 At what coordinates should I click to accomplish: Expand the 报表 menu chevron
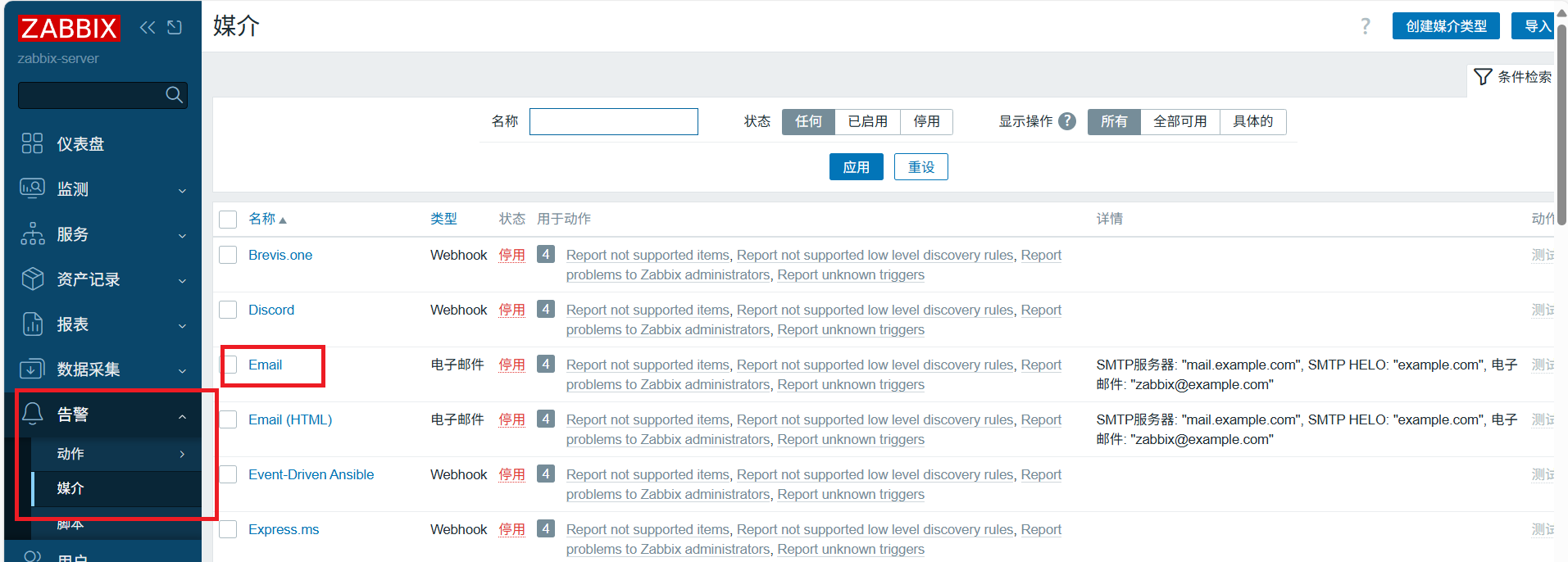click(182, 325)
